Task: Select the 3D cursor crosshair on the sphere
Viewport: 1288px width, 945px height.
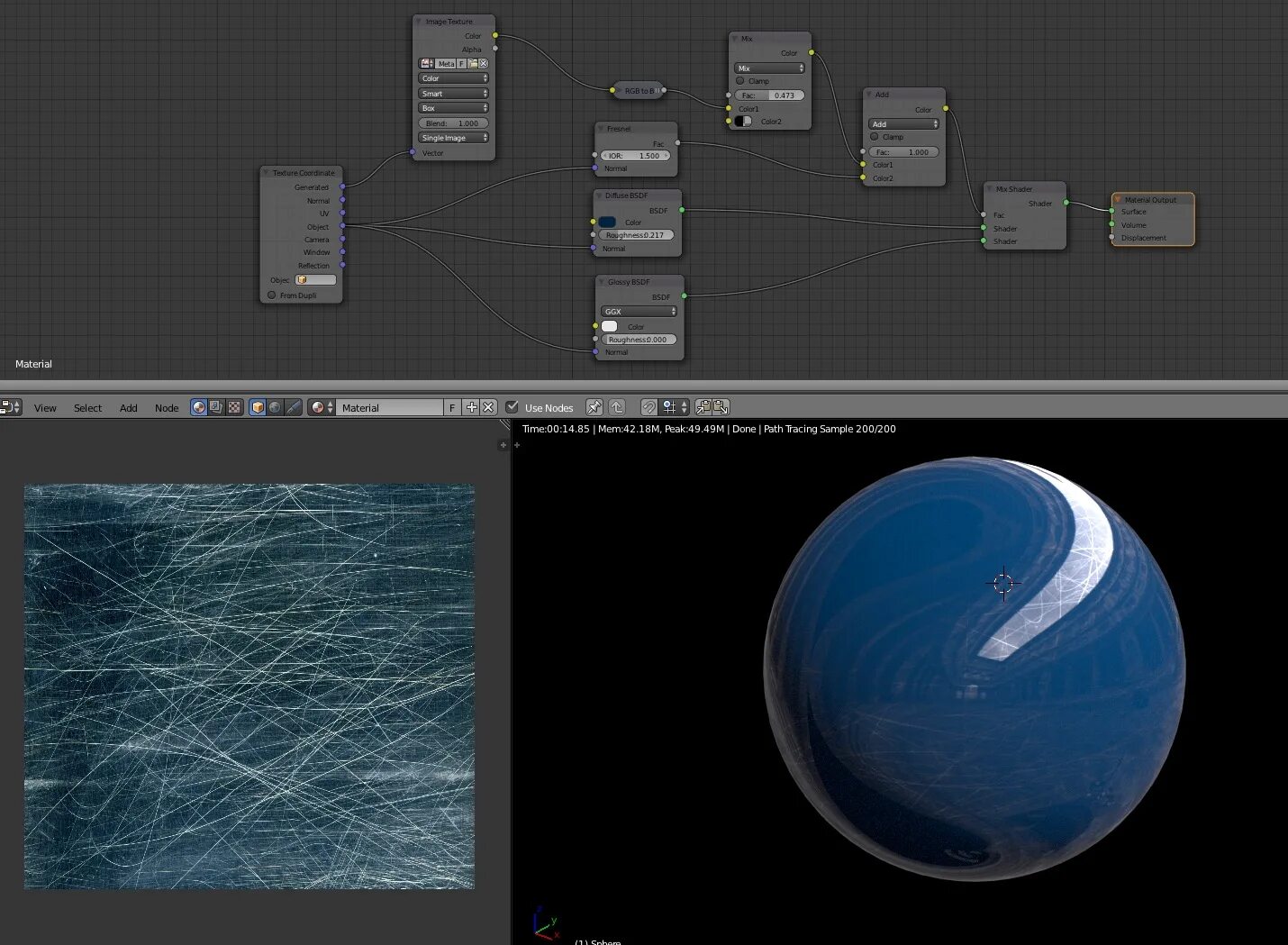Action: click(x=1003, y=584)
